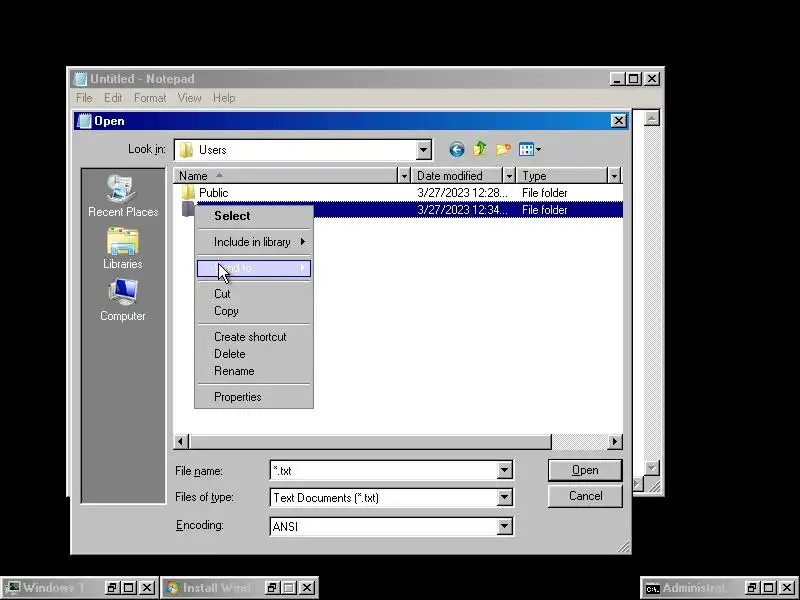
Task: Click the Notepad vertical scrollbar up arrow
Action: tap(652, 118)
